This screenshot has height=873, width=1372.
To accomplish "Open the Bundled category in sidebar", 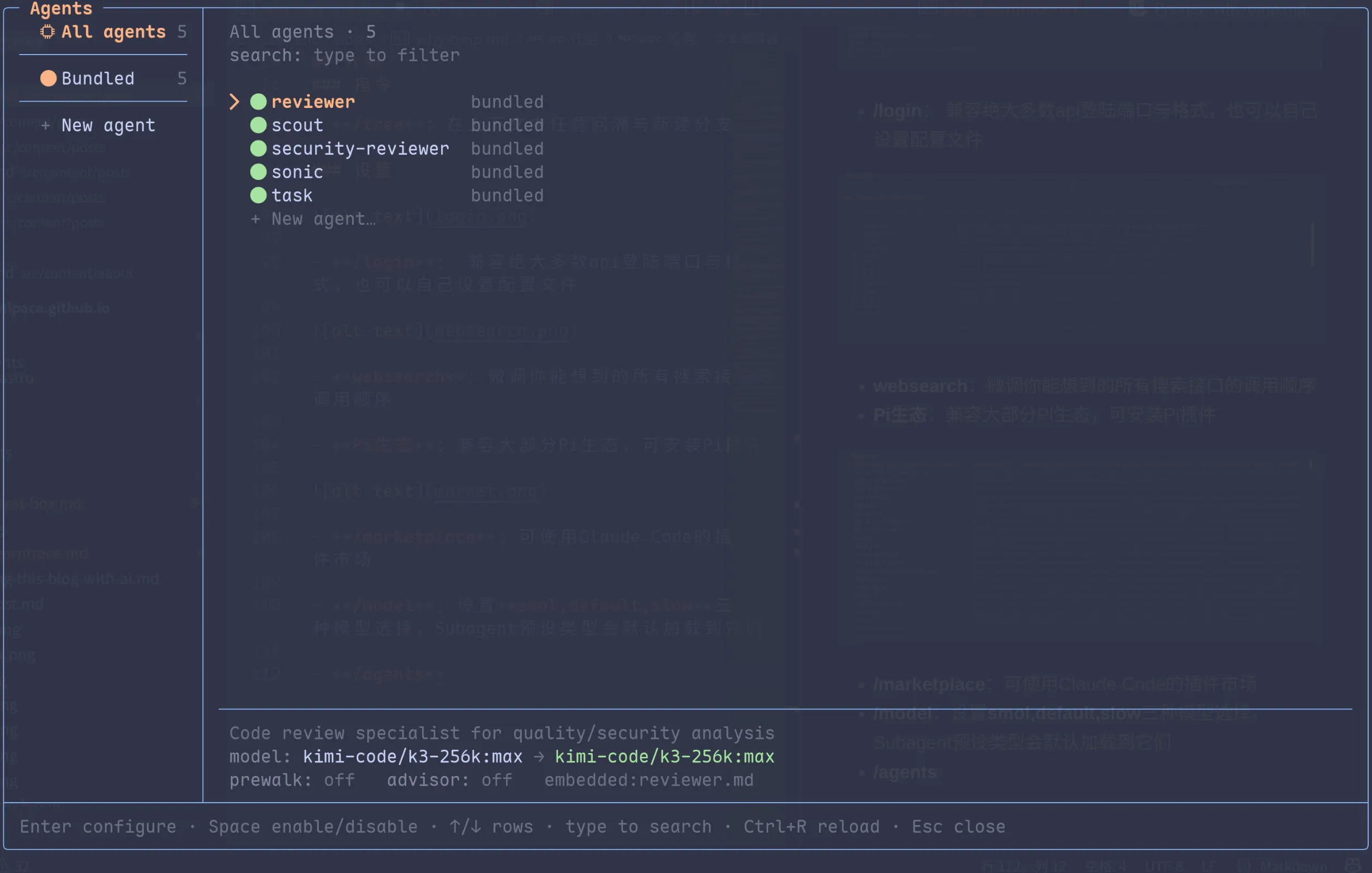I will 113,79.
